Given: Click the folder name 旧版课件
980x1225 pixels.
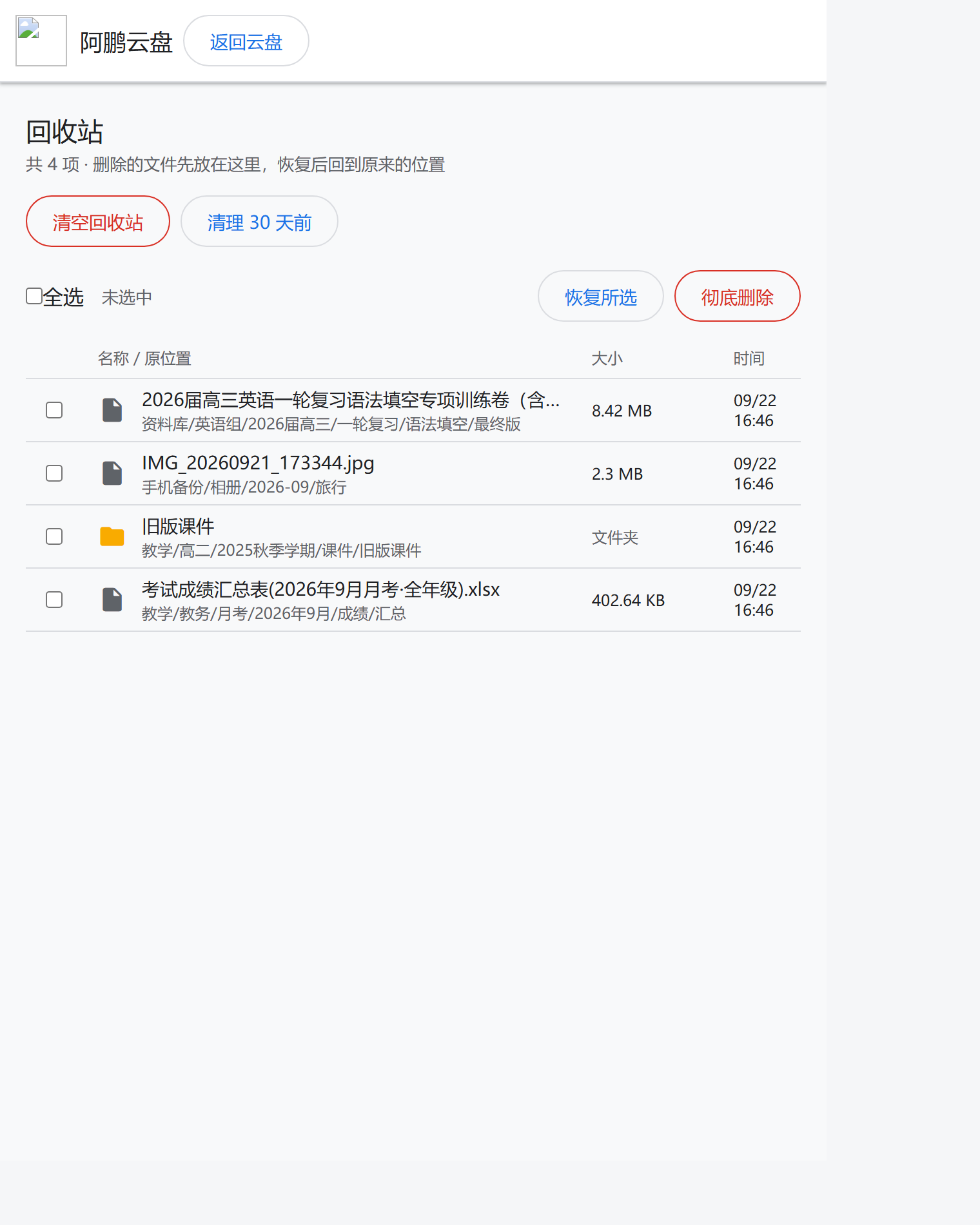Looking at the screenshot, I should 178,526.
